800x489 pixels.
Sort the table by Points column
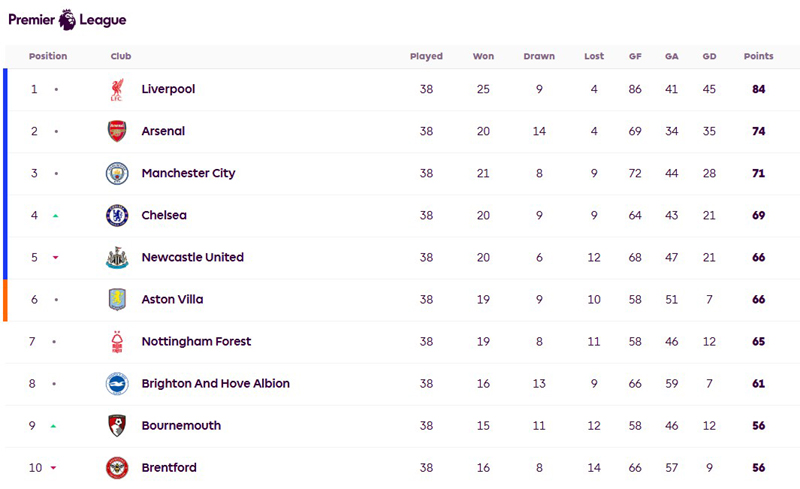click(758, 56)
